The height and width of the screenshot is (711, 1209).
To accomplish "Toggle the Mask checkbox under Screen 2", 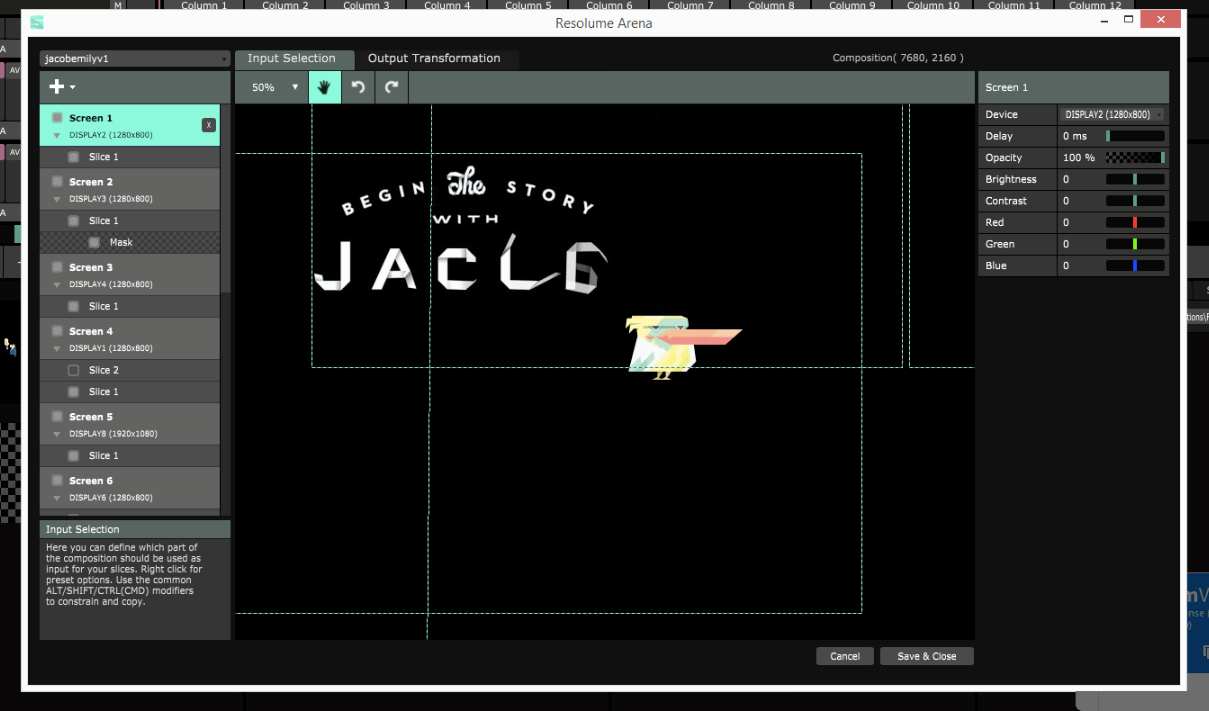I will 94,242.
